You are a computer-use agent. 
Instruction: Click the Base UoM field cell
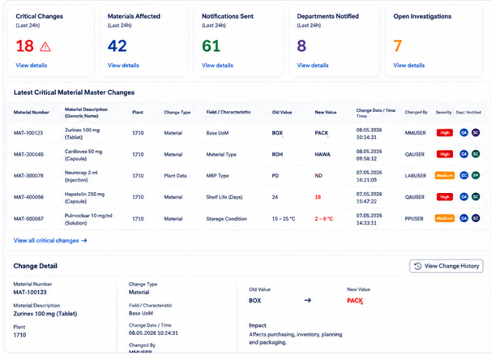(217, 133)
